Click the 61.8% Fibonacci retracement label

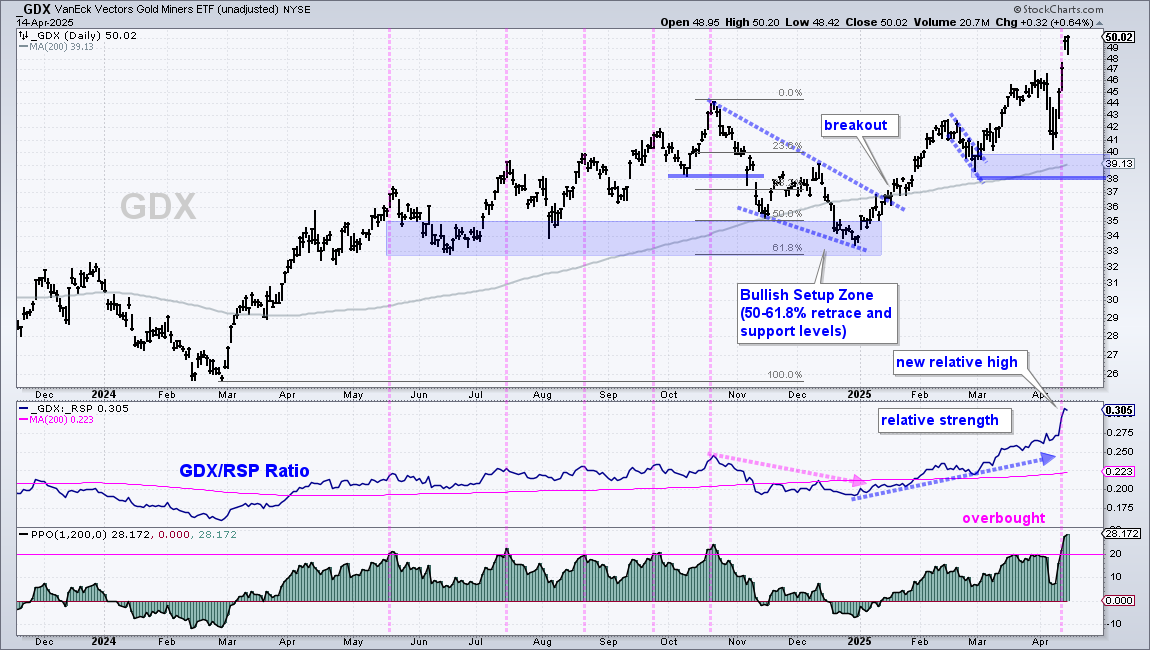point(787,248)
